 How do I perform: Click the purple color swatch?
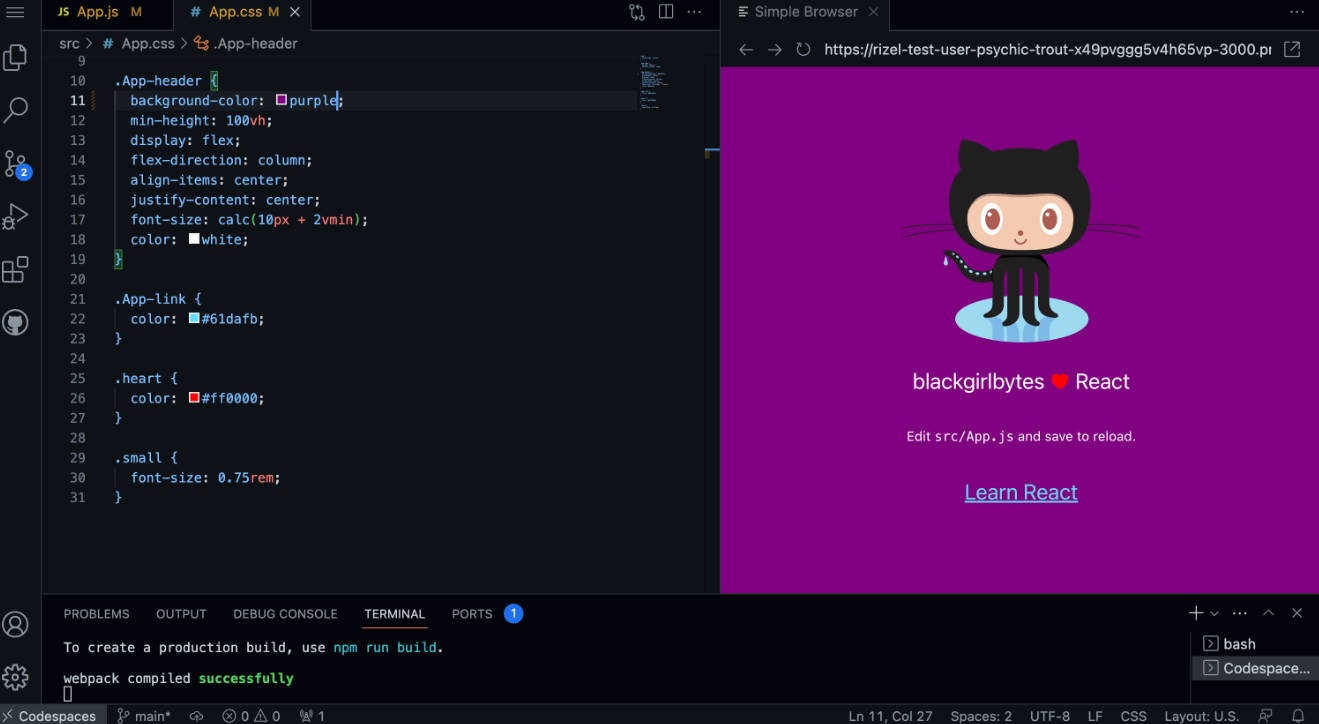point(281,100)
